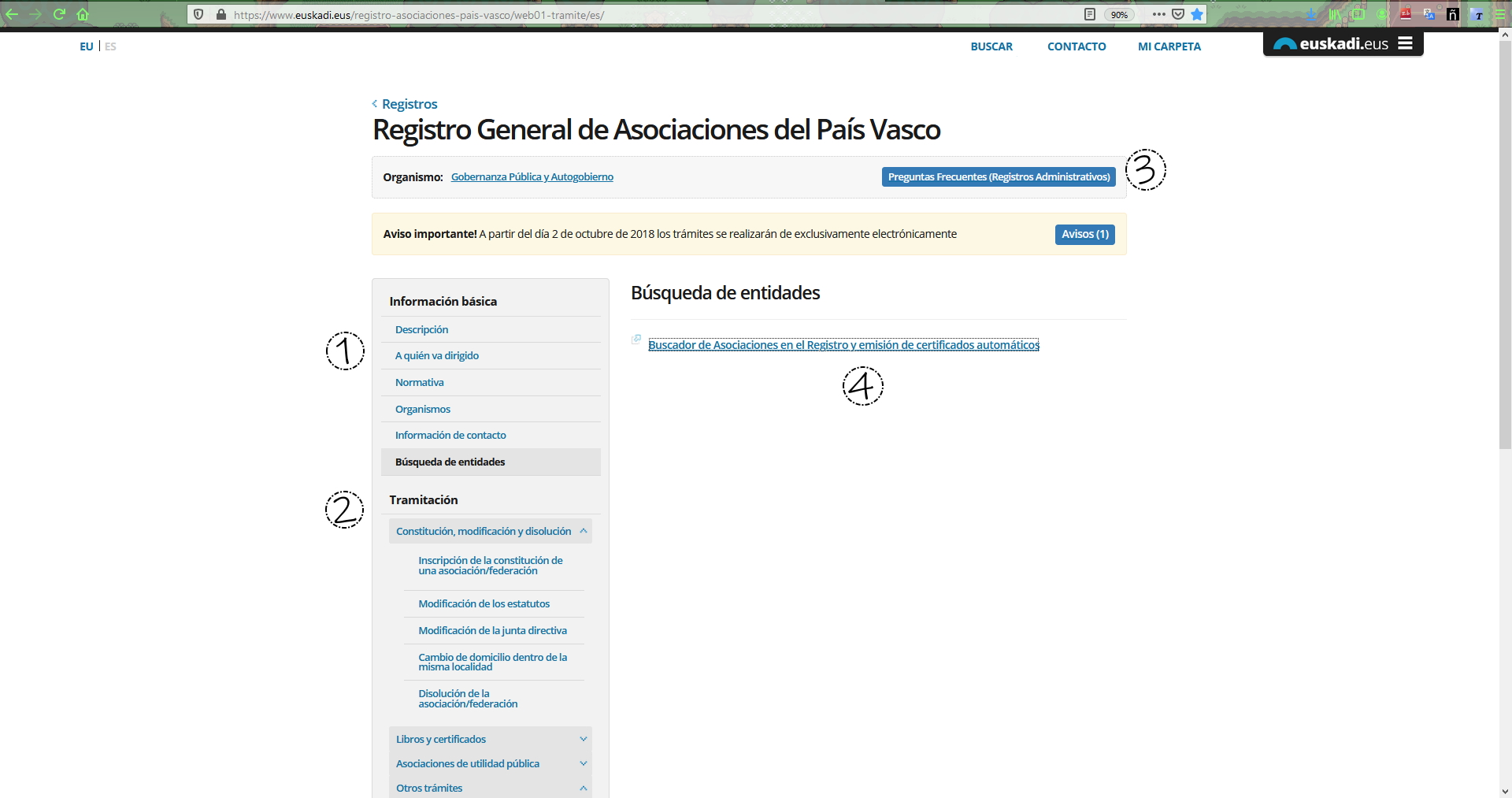Viewport: 1512px width, 798px height.
Task: Open the Firefox library icon
Action: point(1335,14)
